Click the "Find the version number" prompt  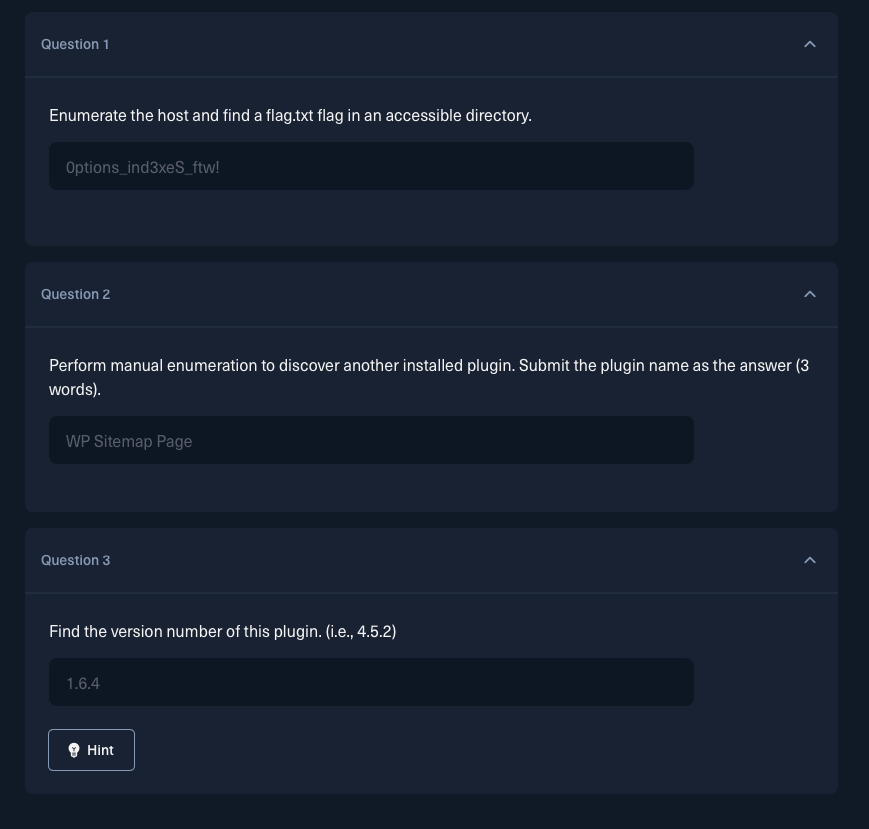click(222, 632)
